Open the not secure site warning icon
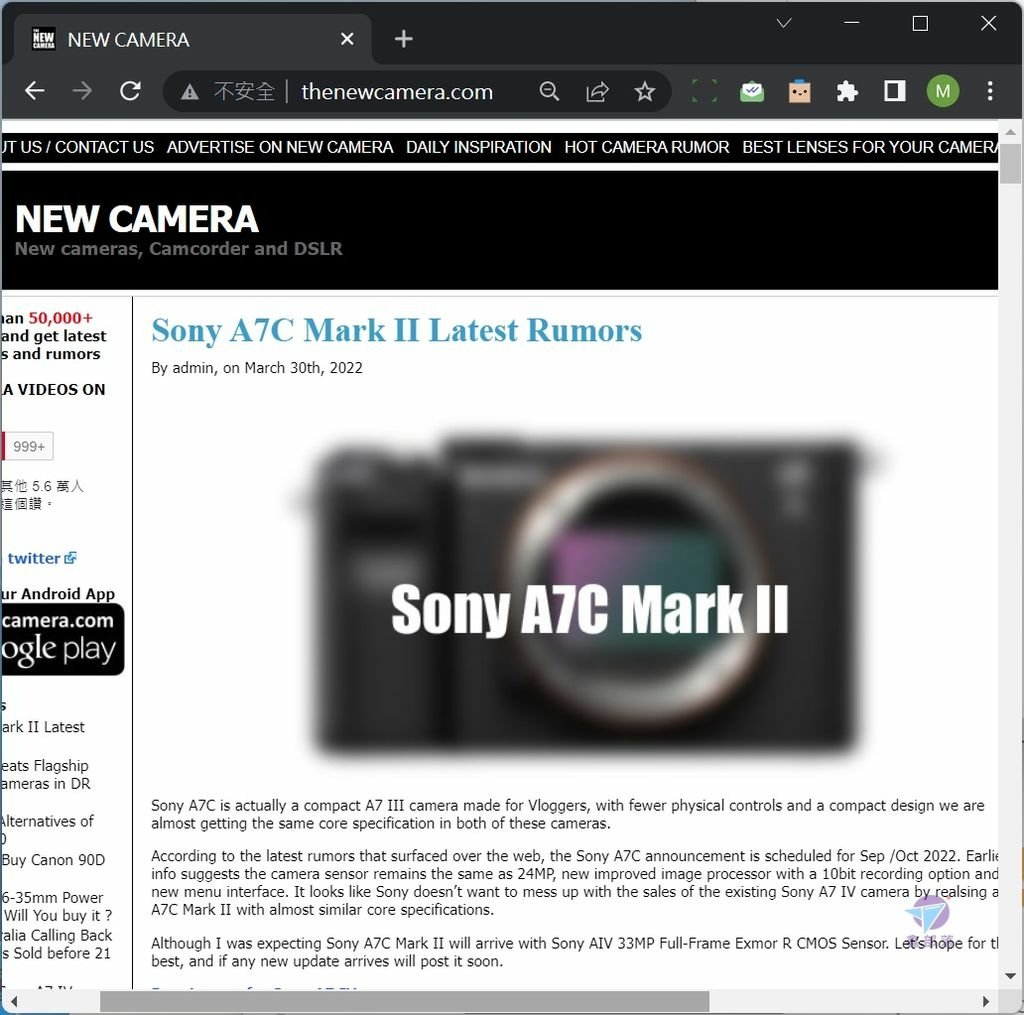 click(189, 91)
